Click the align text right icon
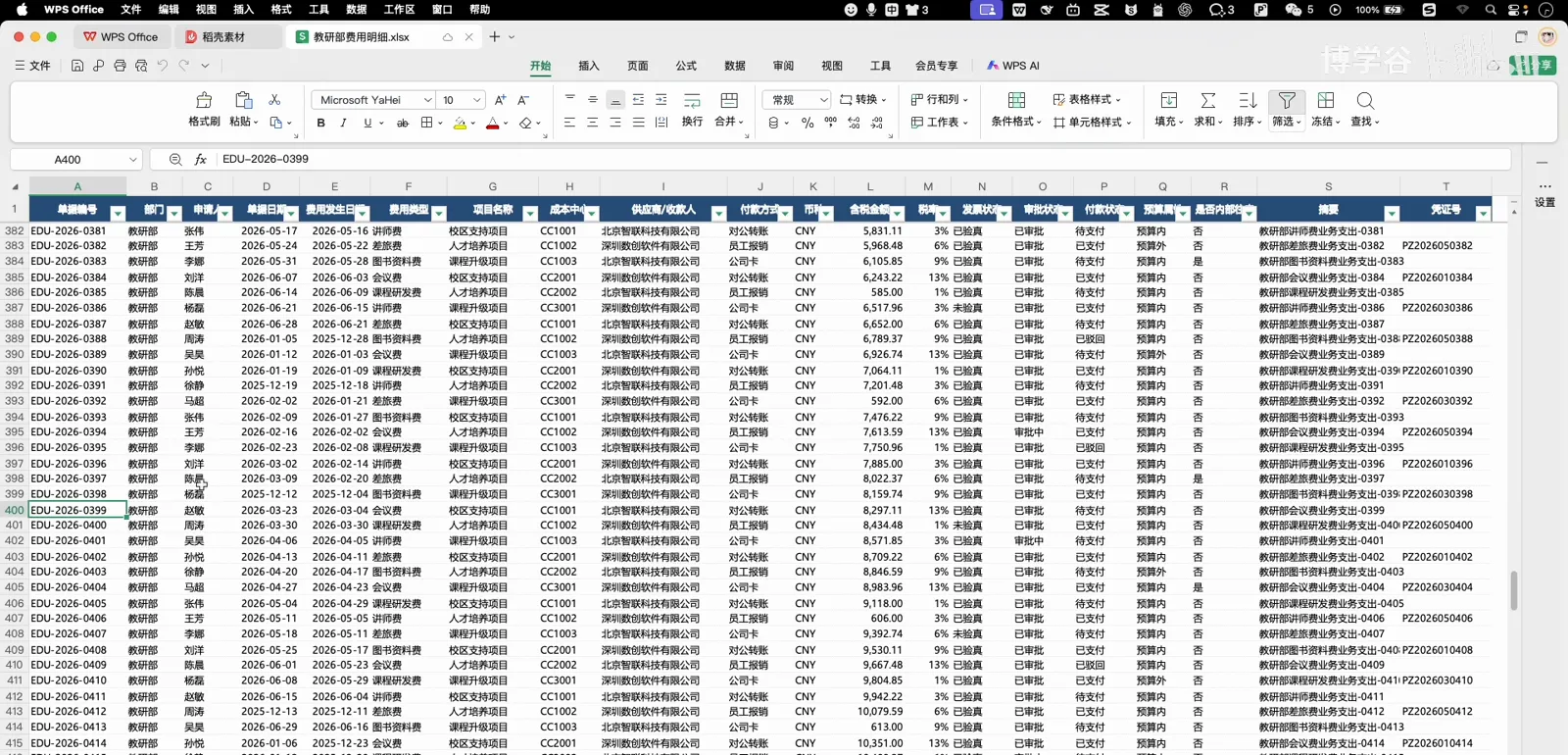The image size is (1568, 755). pos(615,123)
